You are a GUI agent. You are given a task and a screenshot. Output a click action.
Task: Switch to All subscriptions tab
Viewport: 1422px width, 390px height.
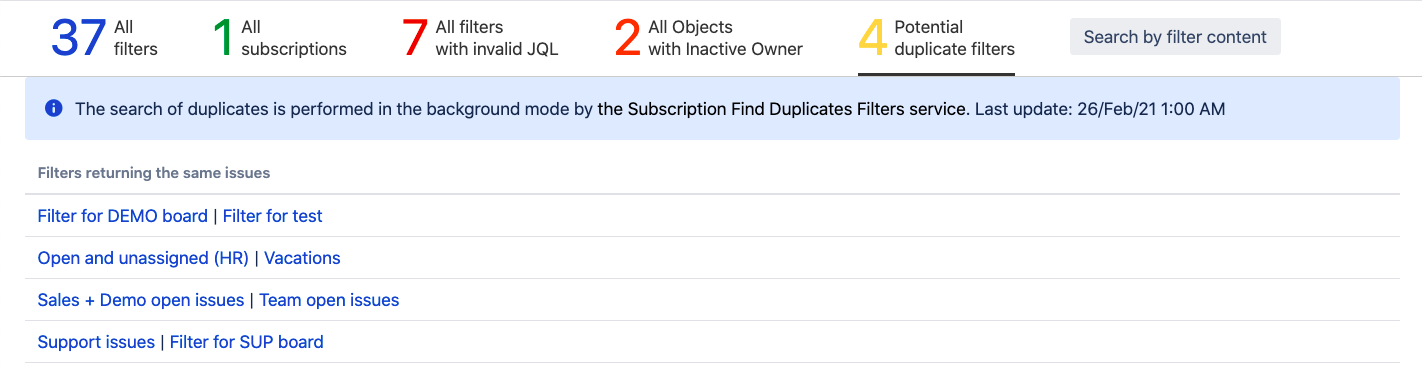279,38
